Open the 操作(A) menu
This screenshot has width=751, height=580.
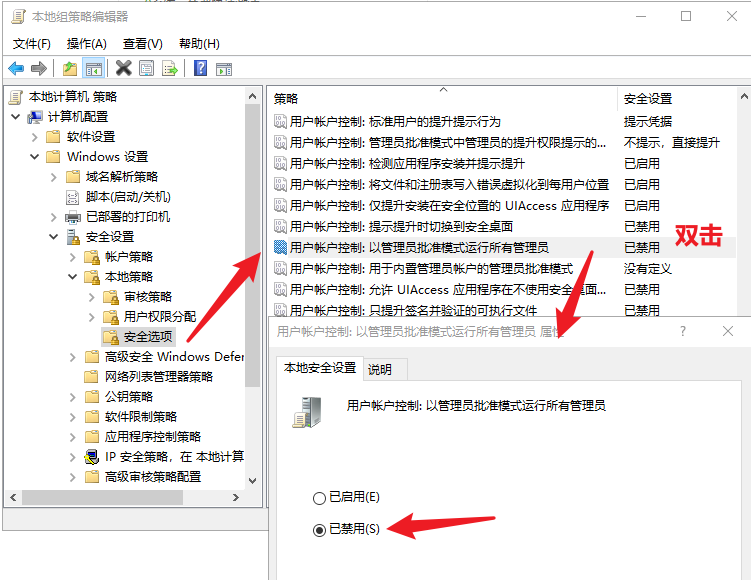86,44
